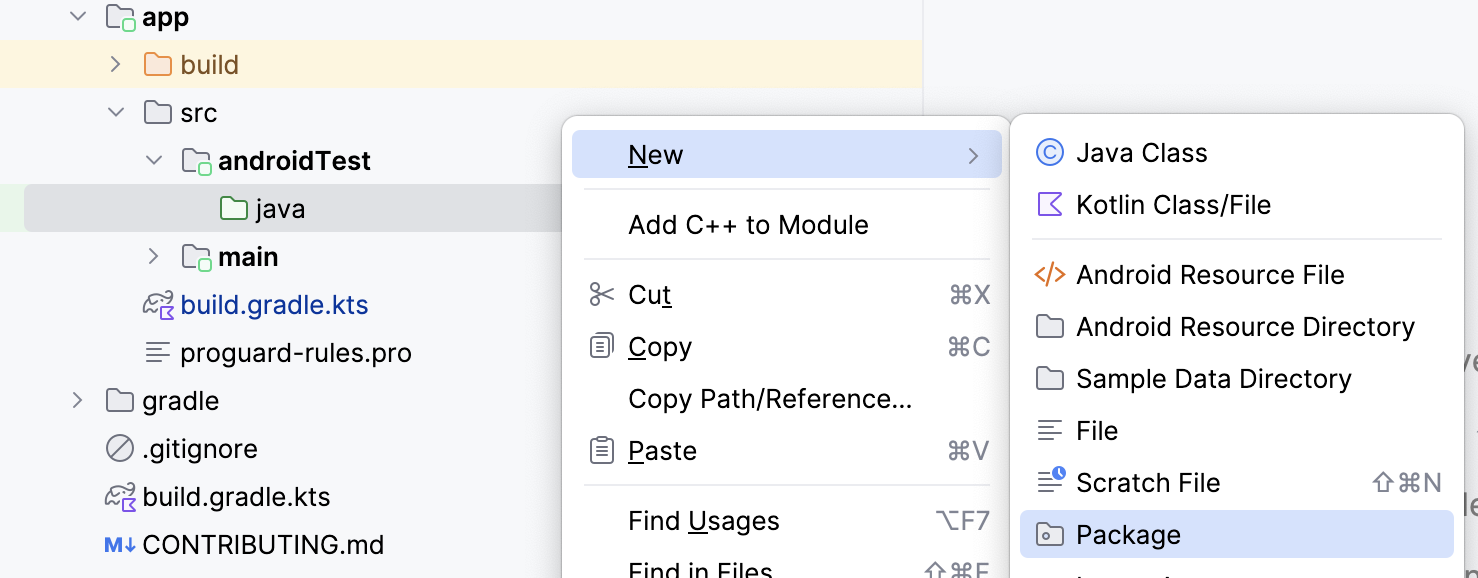The image size is (1478, 578).
Task: Choose Package from the New submenu
Action: coord(1128,535)
